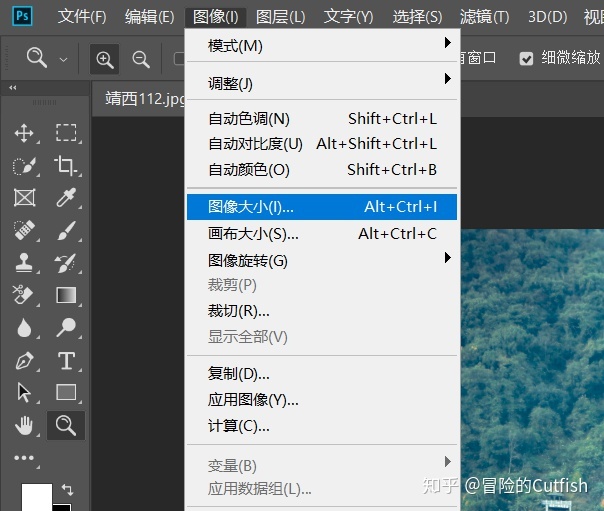Open the 文字(Y) menu
The width and height of the screenshot is (604, 511).
click(x=349, y=17)
